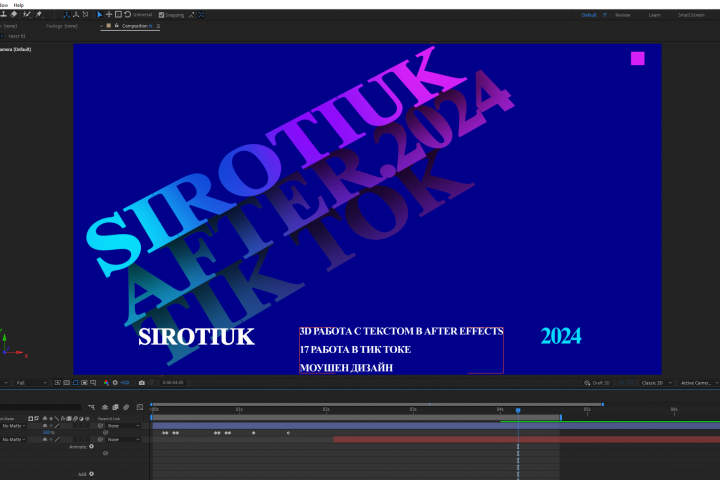Toggle Draft 3D mode
720x480 pixels.
coord(597,383)
